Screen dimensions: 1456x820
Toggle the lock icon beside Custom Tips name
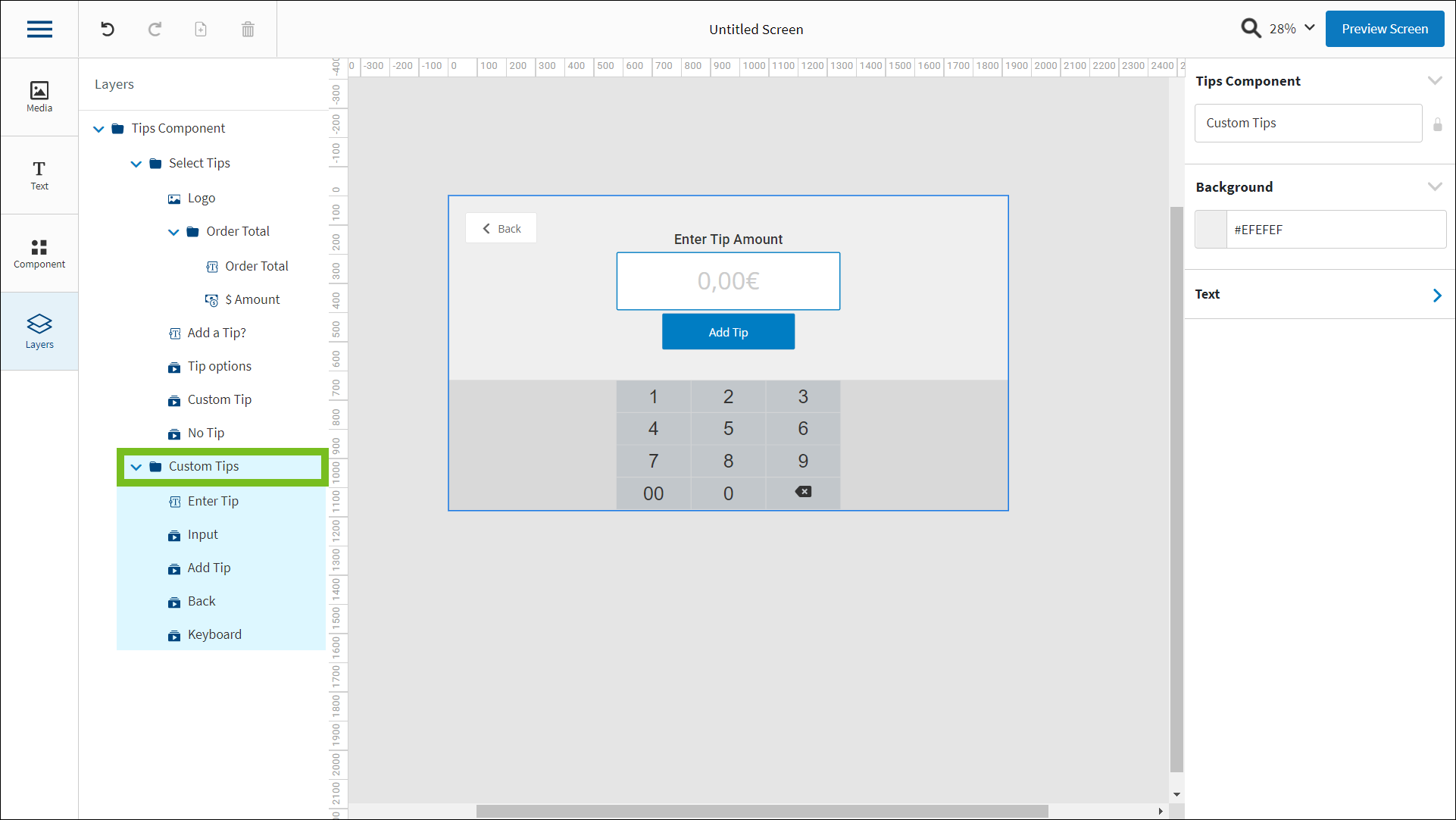pos(1437,124)
